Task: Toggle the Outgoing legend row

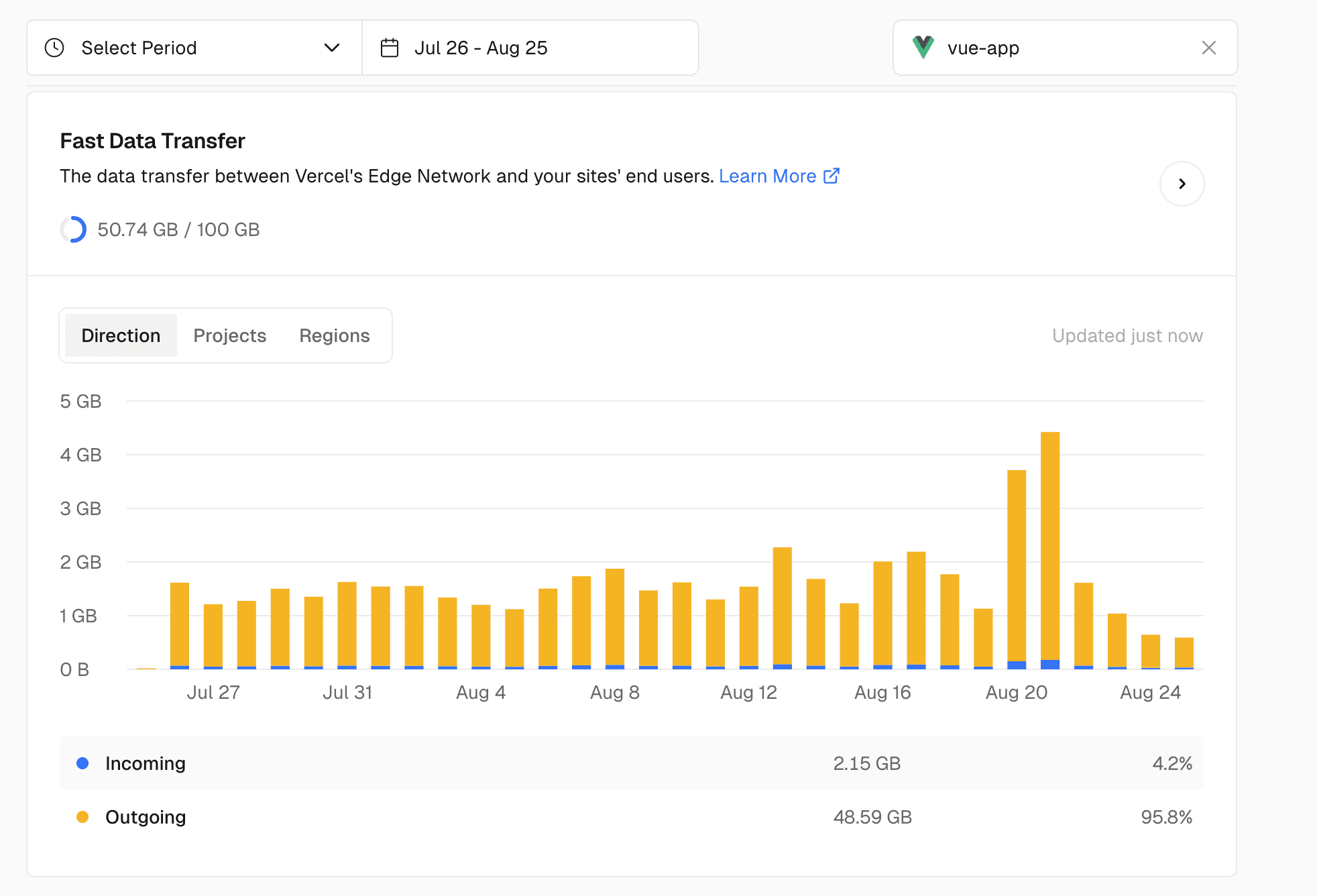Action: pyautogui.click(x=631, y=817)
